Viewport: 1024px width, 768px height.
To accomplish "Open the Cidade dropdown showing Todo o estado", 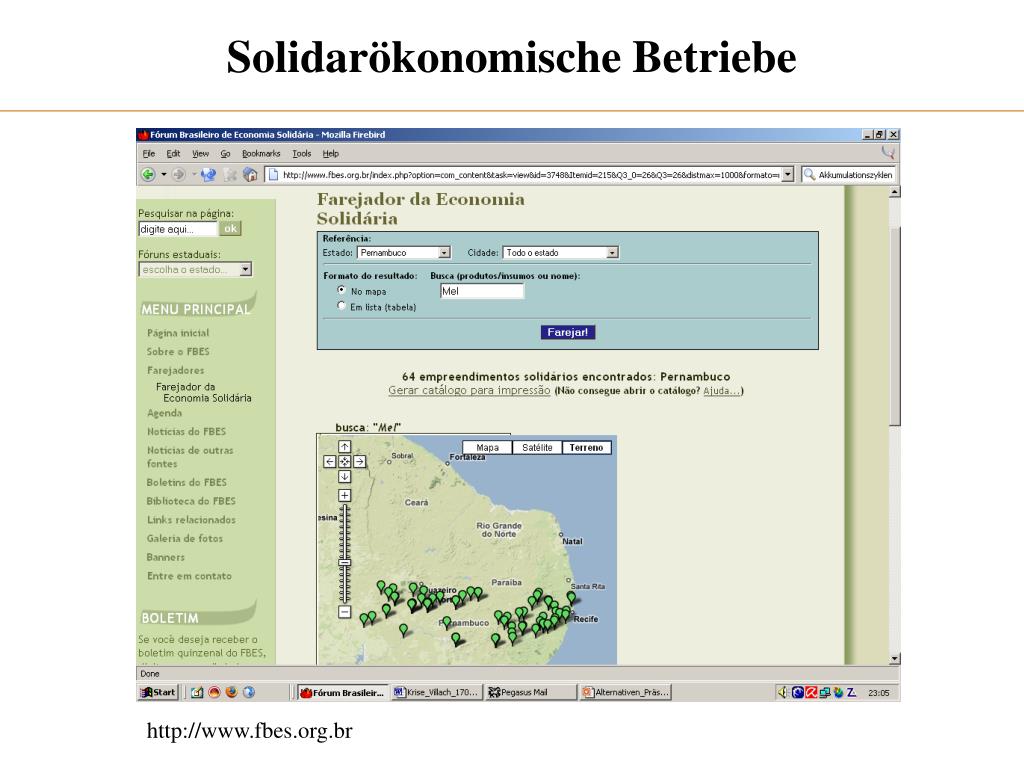I will [x=560, y=253].
